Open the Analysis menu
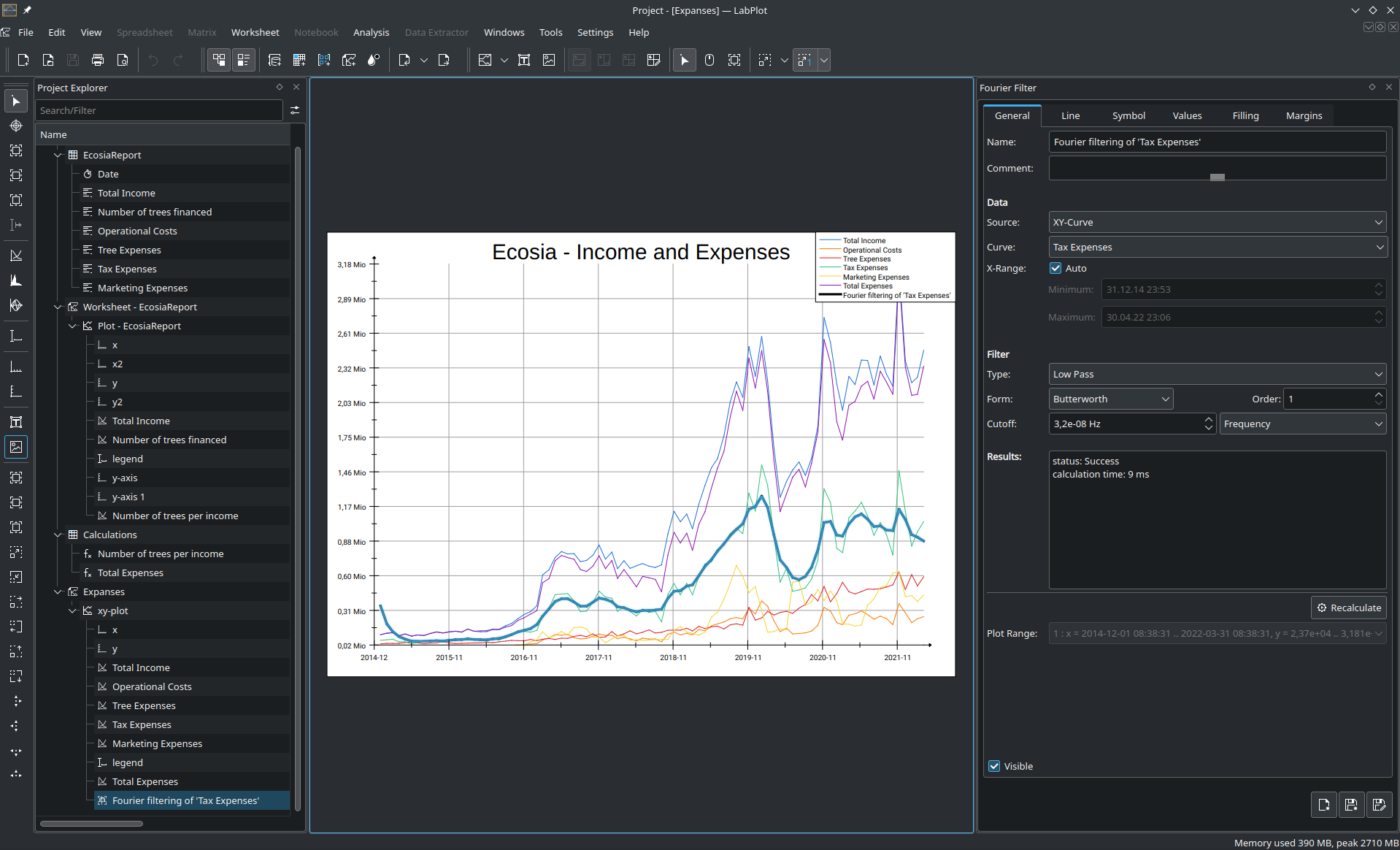 [x=371, y=32]
